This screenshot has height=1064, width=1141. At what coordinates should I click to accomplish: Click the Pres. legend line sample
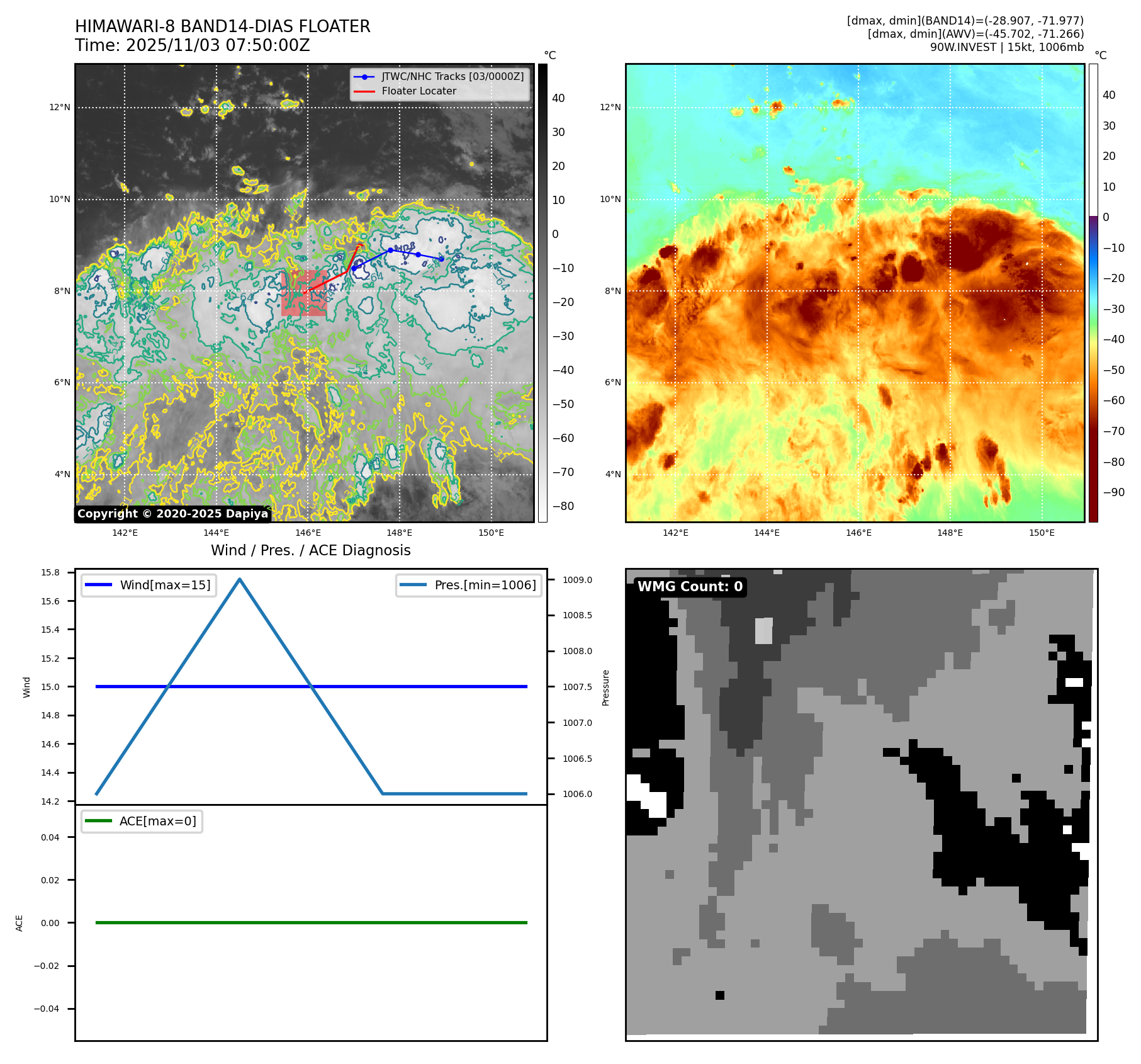pos(413,585)
